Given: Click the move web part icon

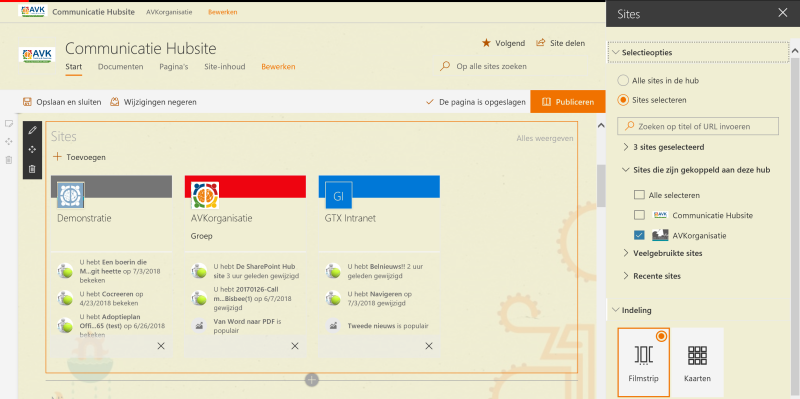Looking at the screenshot, I should (x=33, y=149).
